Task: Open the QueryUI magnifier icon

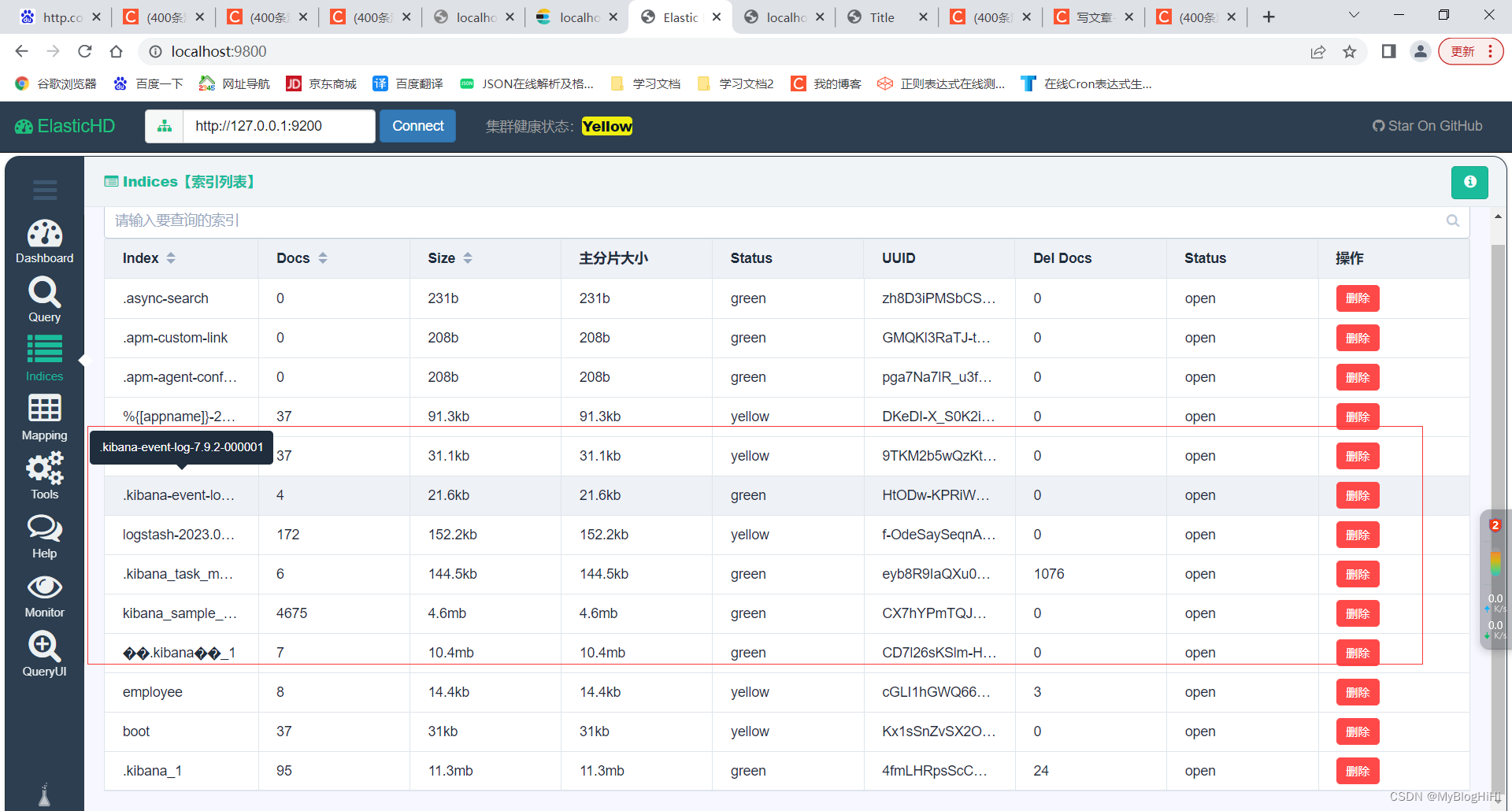Action: pos(44,654)
